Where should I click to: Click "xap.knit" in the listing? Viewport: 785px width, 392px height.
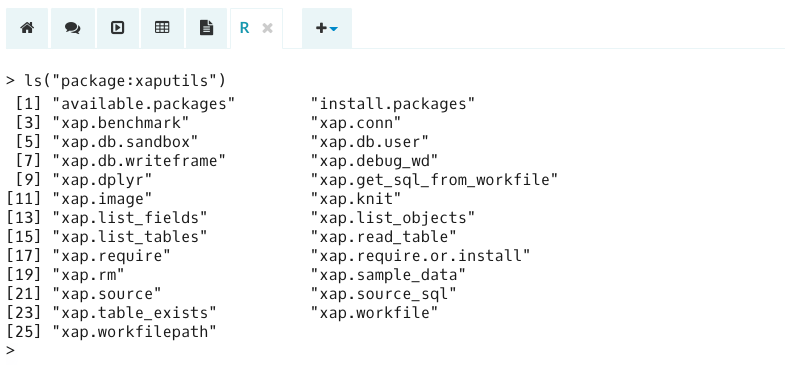(356, 199)
